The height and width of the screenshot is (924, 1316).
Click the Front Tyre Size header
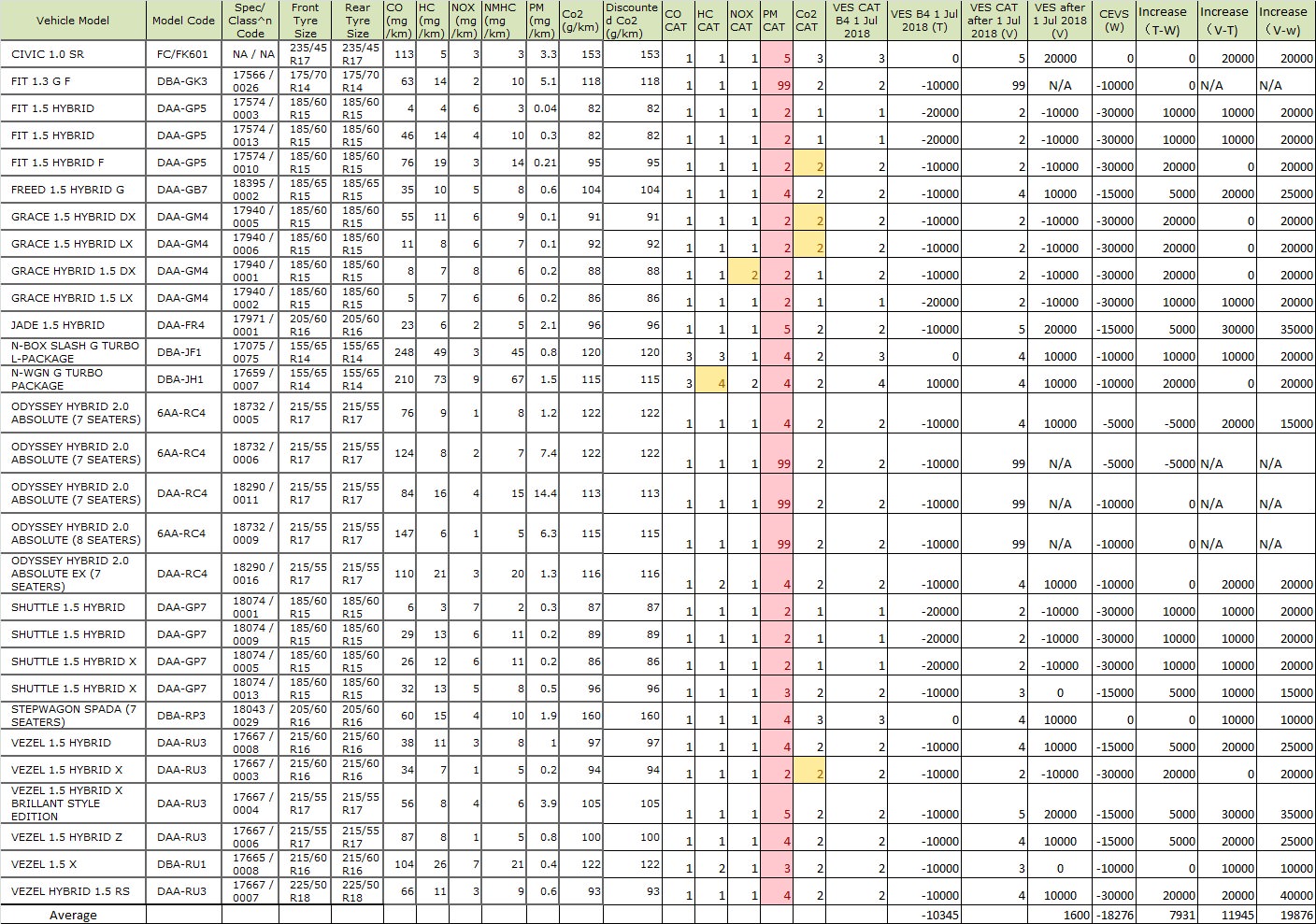click(x=305, y=21)
